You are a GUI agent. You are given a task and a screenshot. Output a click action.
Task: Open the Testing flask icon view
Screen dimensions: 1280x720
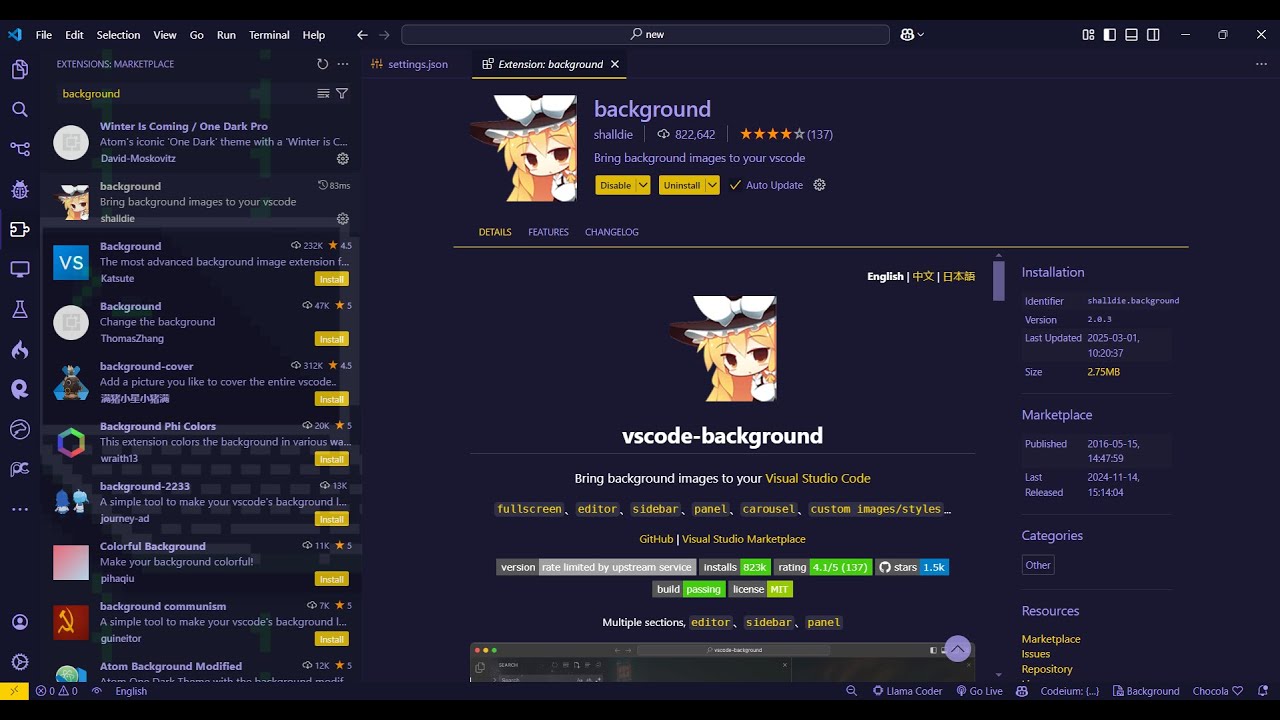pyautogui.click(x=19, y=310)
